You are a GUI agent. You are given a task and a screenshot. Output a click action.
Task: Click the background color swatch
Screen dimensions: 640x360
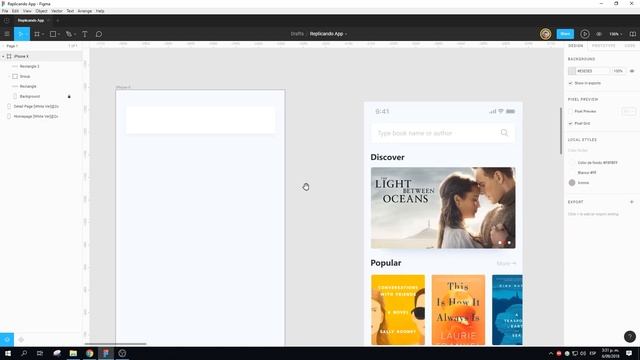[572, 71]
